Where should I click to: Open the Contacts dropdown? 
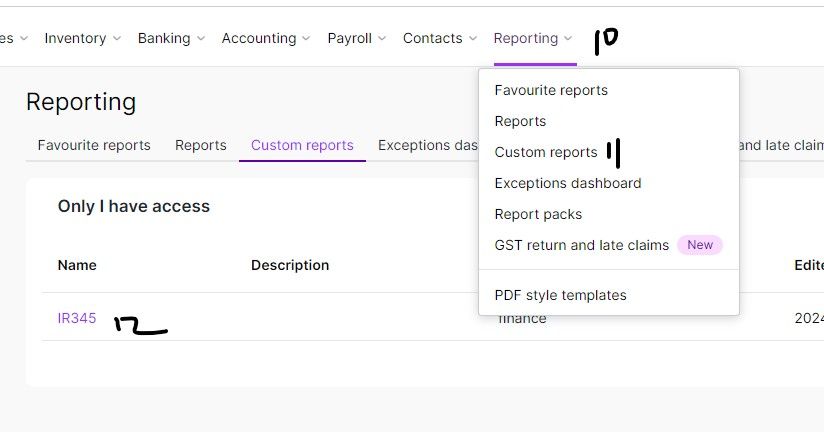439,38
